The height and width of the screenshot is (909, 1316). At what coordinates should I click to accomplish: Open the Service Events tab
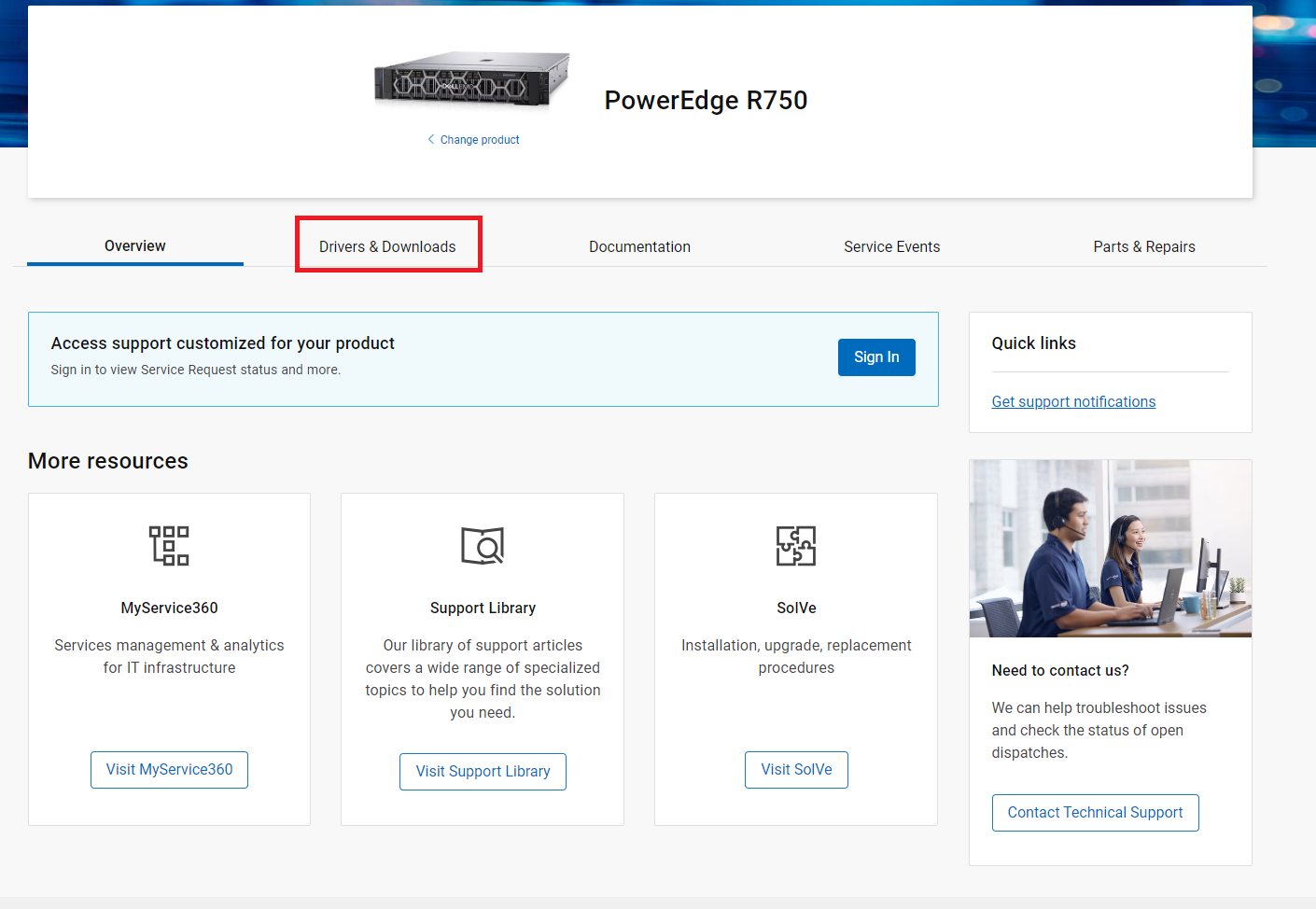point(891,246)
